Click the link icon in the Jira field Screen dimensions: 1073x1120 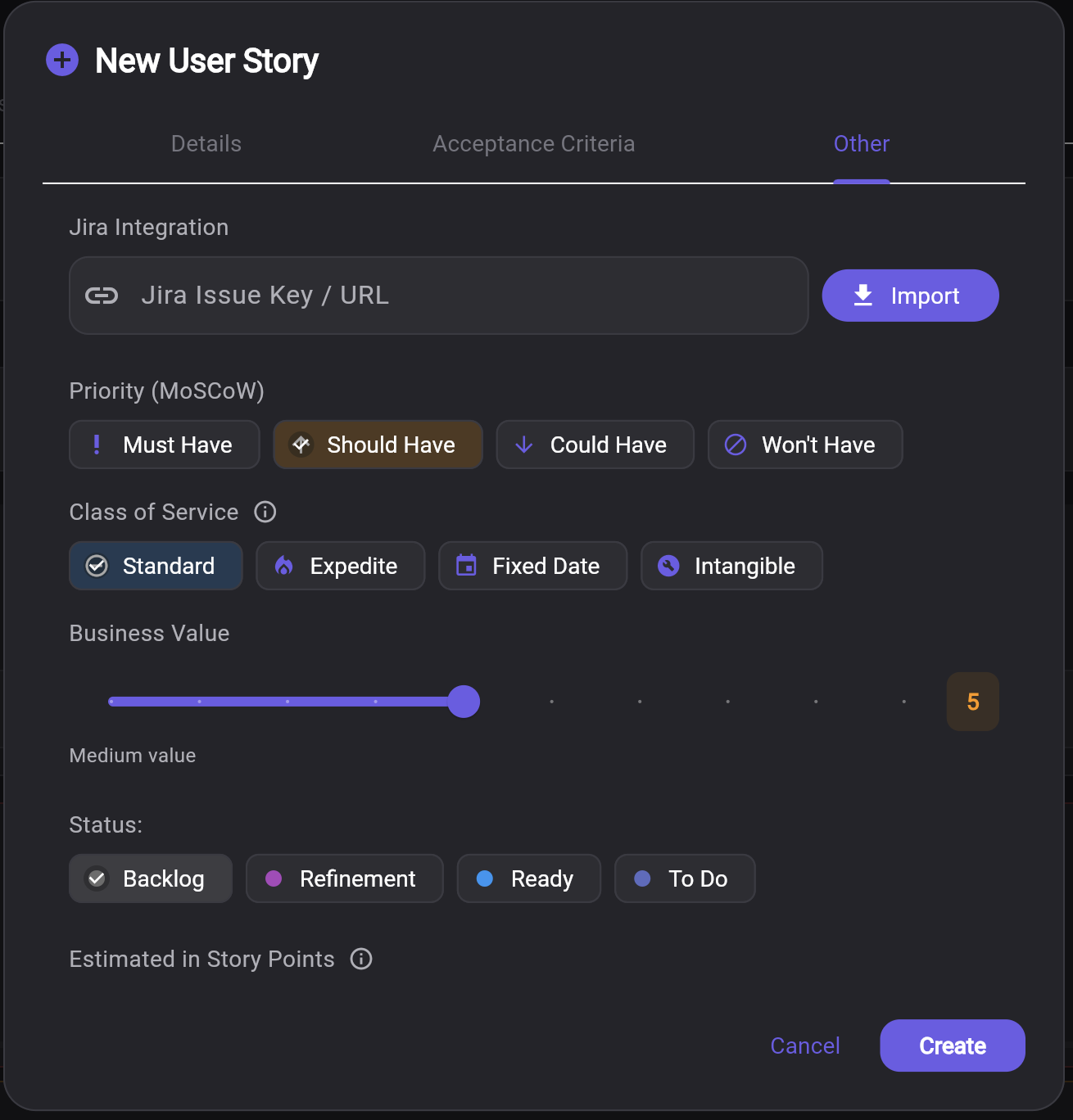(102, 296)
